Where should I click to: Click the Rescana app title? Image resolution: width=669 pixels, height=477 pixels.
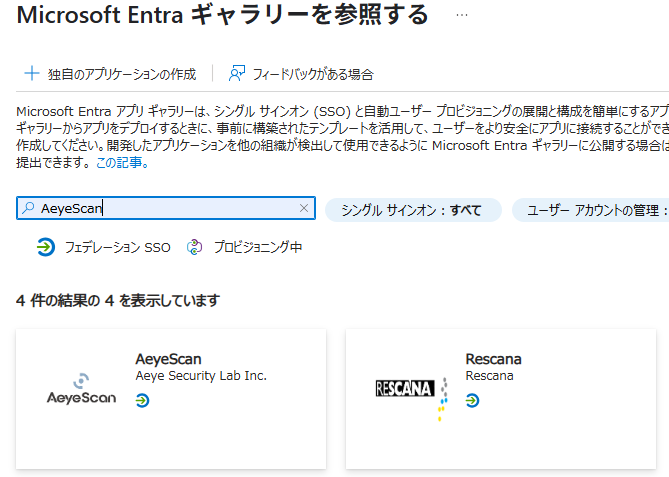493,359
